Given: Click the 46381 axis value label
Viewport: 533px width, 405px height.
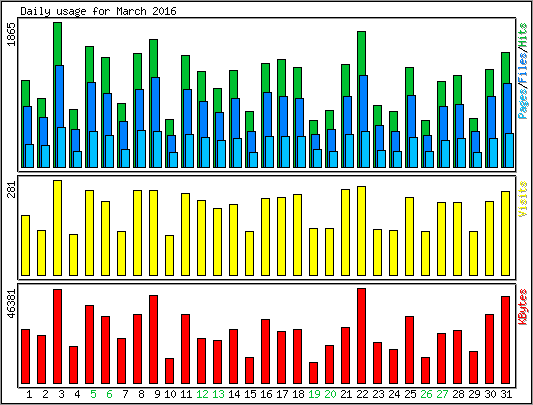Looking at the screenshot, I should (11, 304).
